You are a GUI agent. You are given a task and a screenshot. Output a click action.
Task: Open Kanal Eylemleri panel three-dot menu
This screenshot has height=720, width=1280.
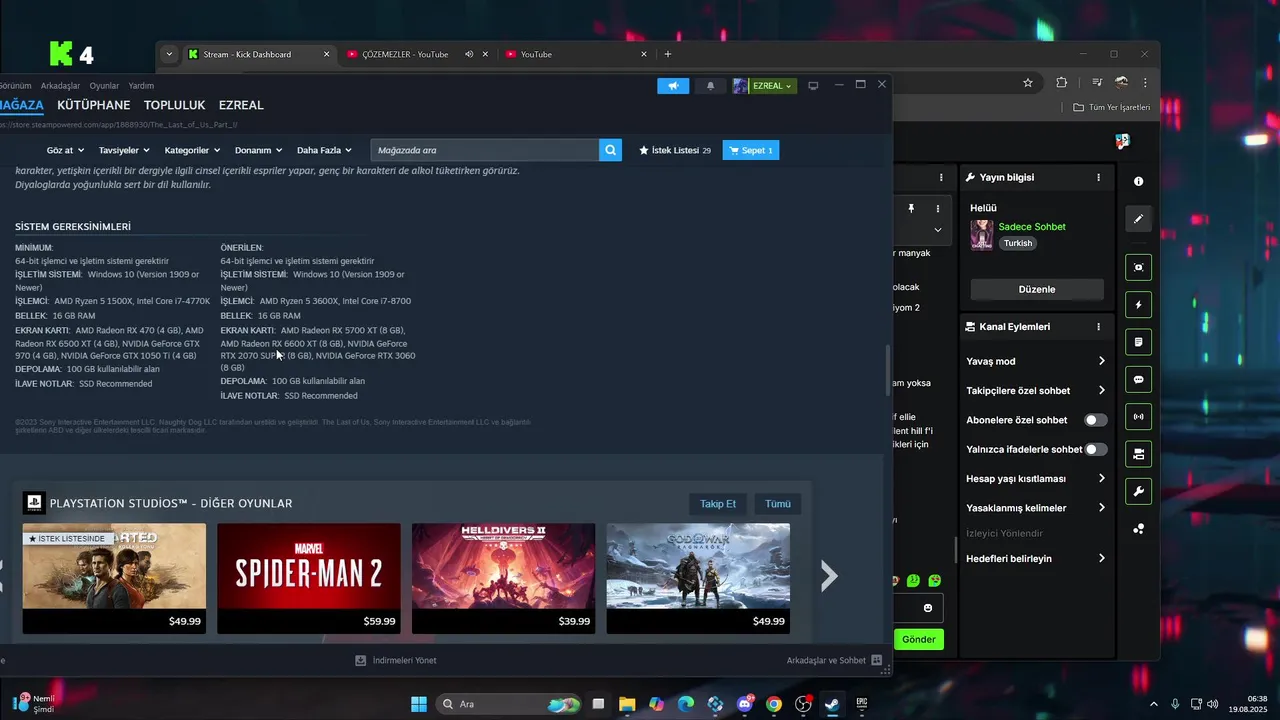click(1098, 327)
